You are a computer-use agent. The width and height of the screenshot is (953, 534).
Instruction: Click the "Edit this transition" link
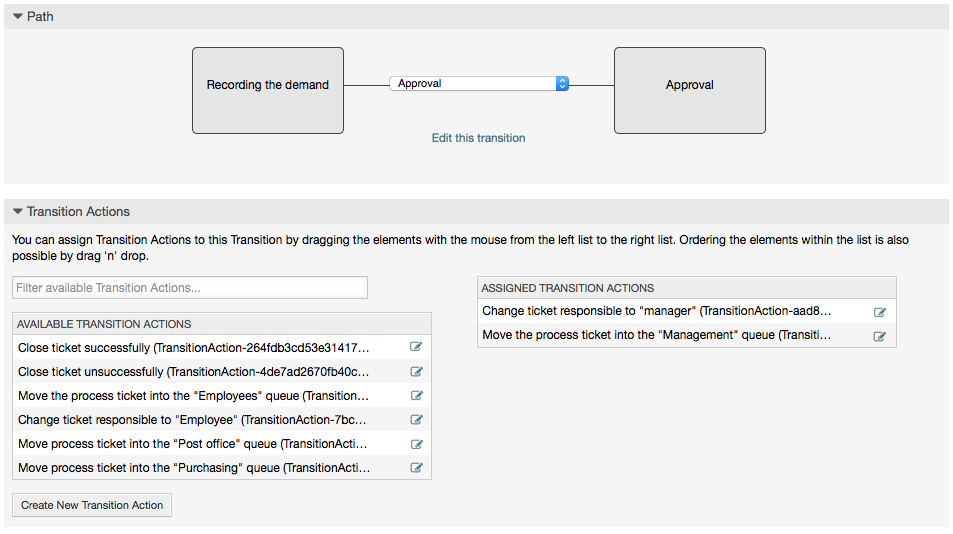click(x=478, y=138)
